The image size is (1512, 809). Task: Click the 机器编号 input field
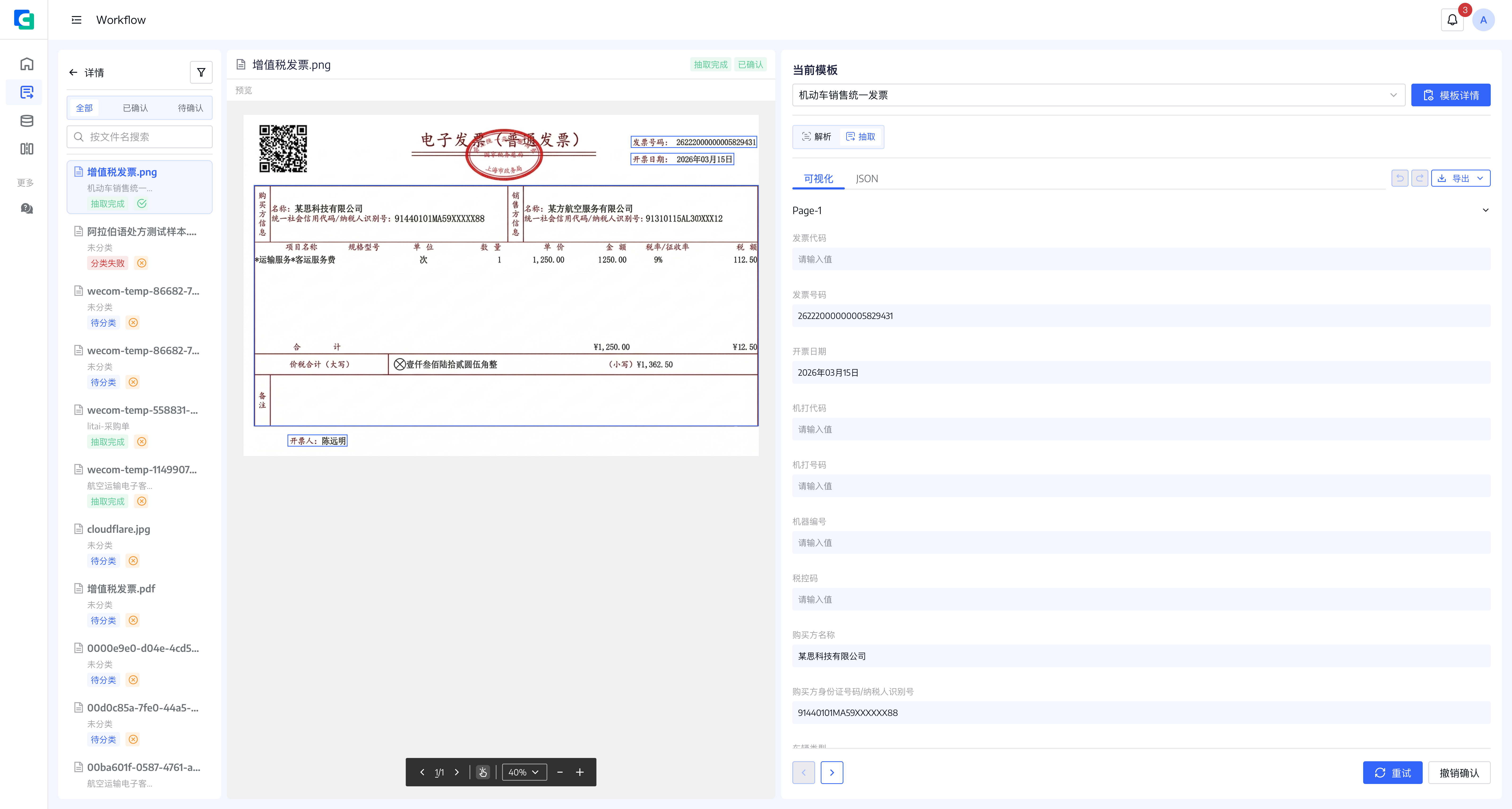1141,542
